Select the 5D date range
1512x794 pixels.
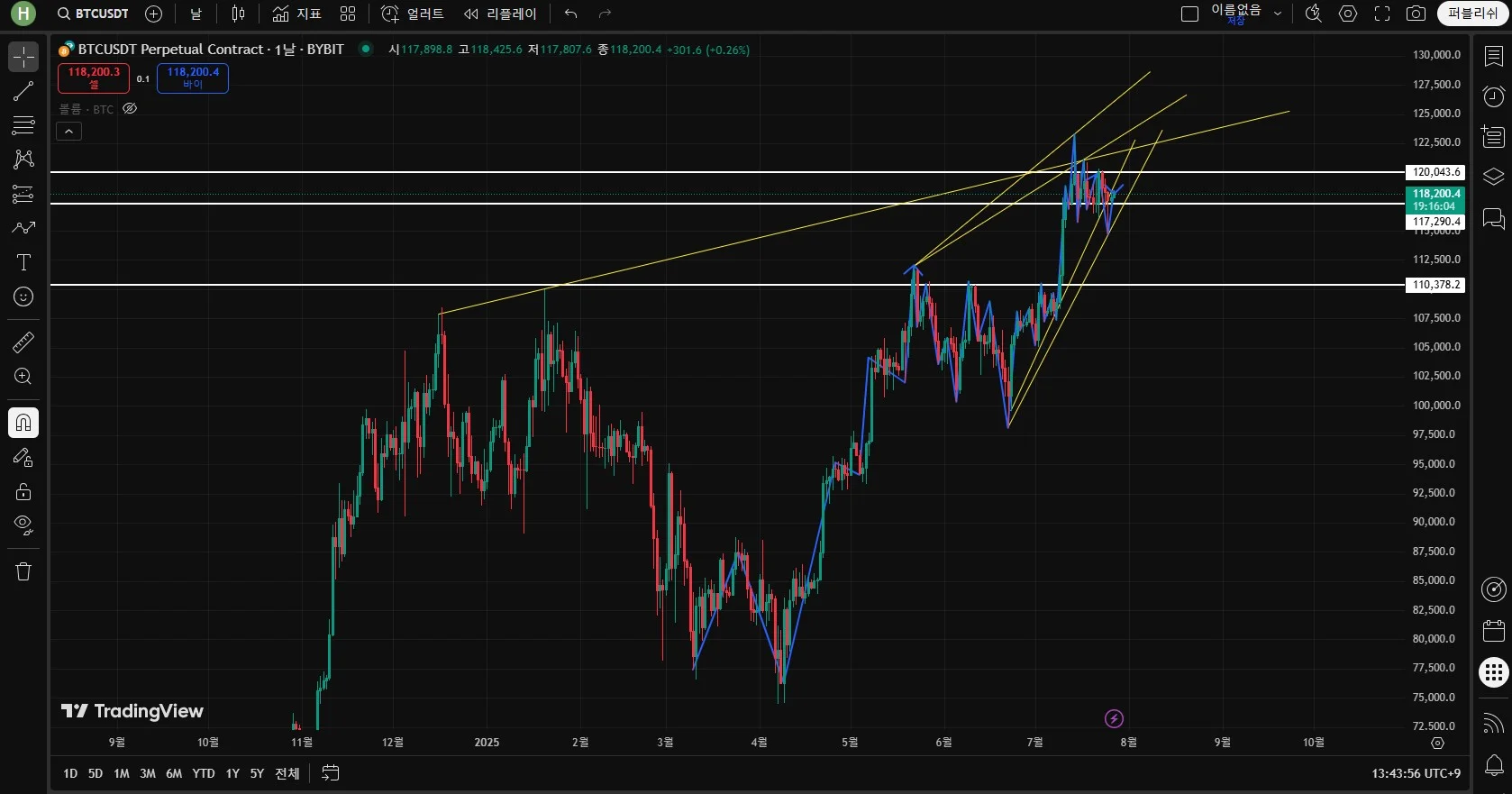[x=96, y=773]
